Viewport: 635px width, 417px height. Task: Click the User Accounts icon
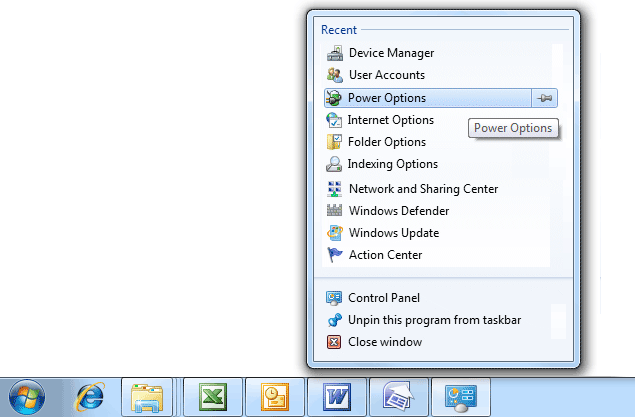coord(335,75)
